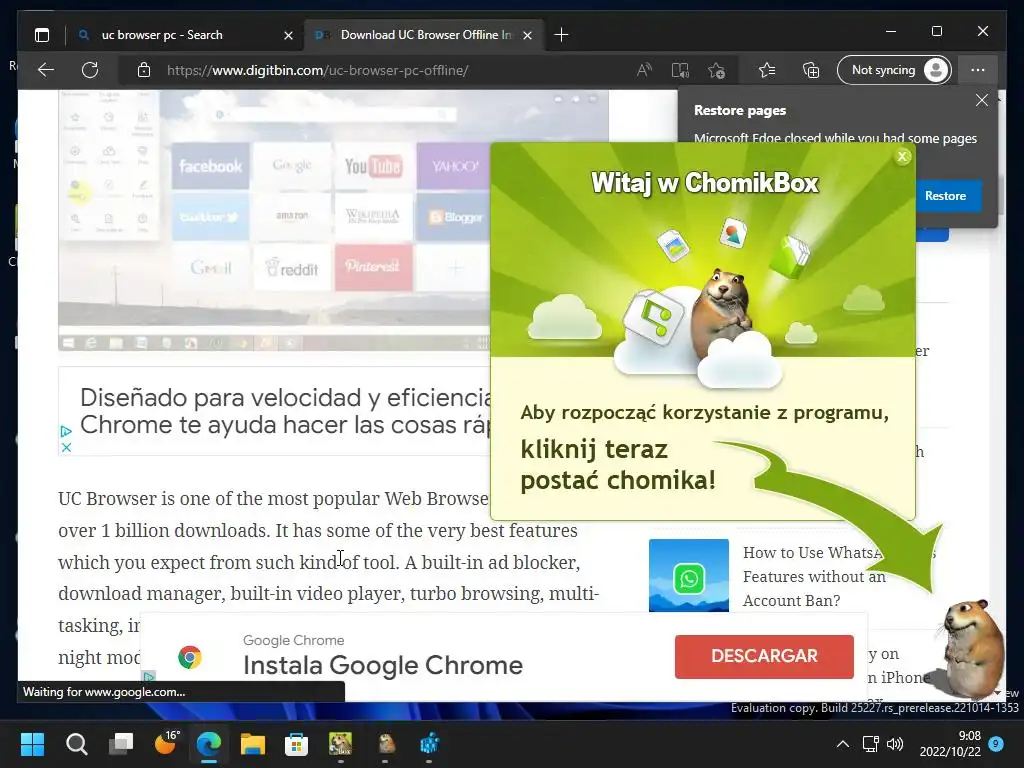Close the 'uc browser pc - Search' tab

(288, 35)
